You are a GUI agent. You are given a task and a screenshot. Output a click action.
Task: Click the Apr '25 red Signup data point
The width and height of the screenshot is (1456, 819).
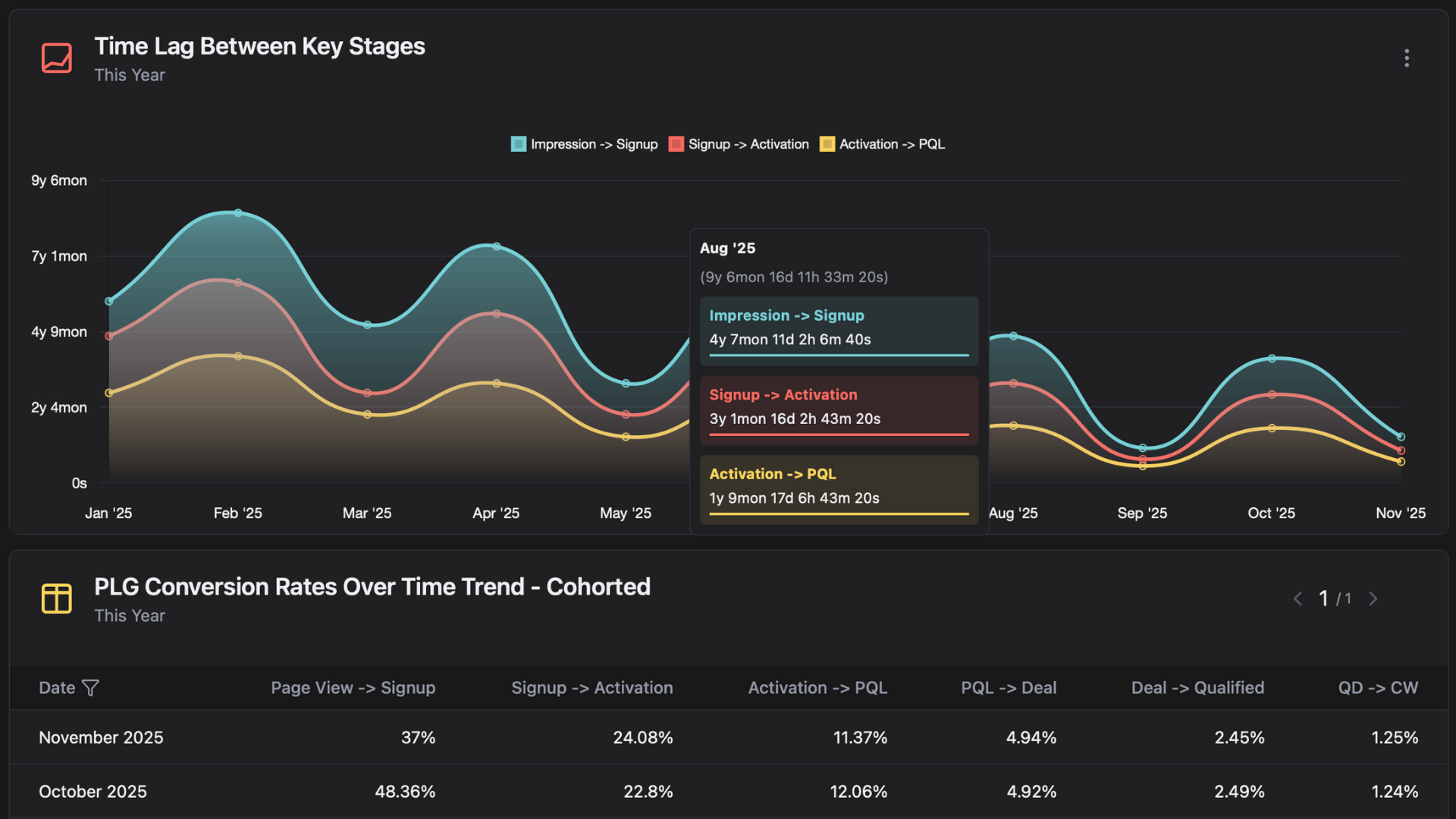(497, 313)
